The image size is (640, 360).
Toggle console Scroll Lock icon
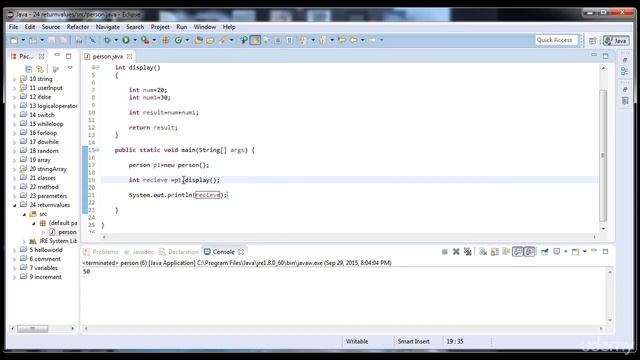(x=495, y=252)
